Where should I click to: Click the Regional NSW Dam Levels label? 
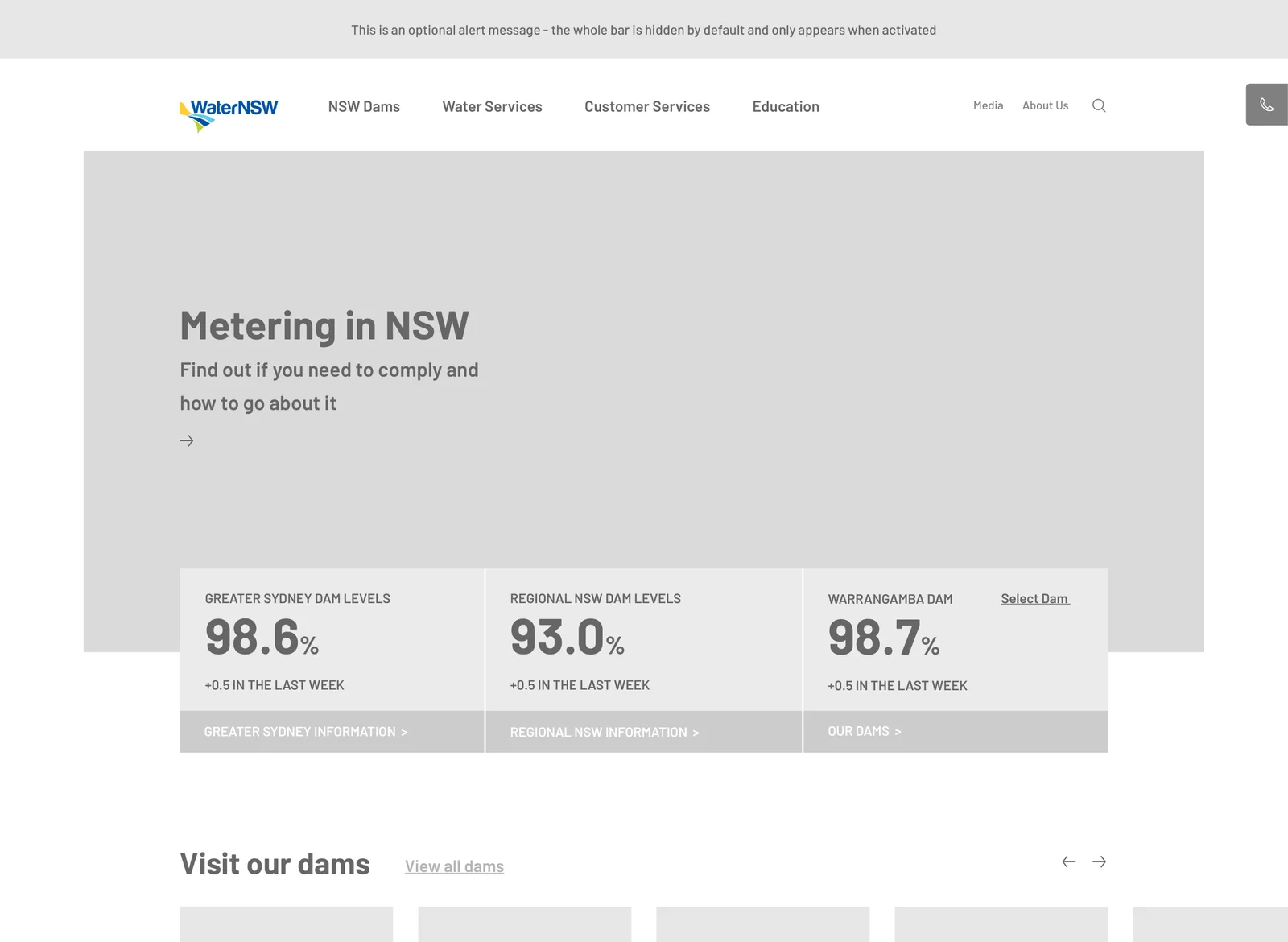(596, 598)
